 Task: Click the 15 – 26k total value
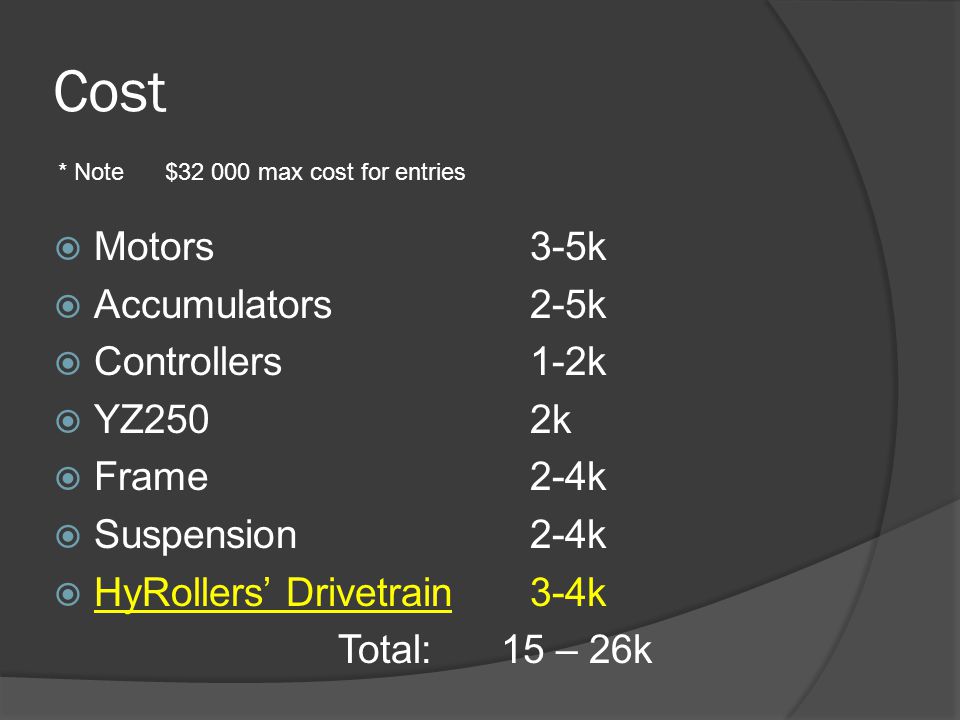coord(577,650)
